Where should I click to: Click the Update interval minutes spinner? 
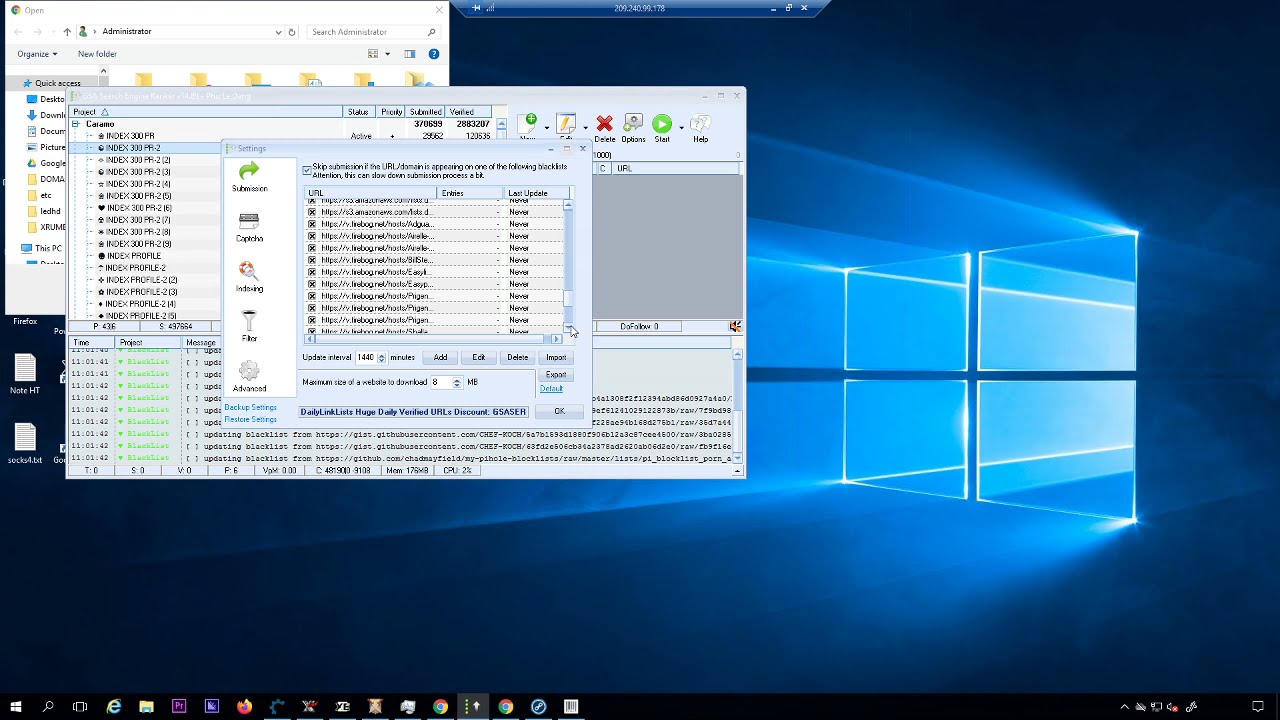[381, 358]
